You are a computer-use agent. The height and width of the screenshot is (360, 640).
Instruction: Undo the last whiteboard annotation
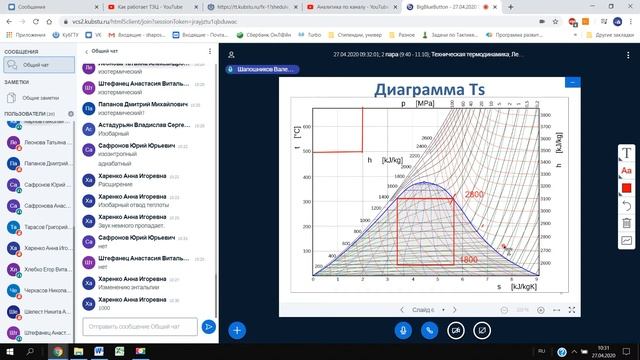point(627,206)
